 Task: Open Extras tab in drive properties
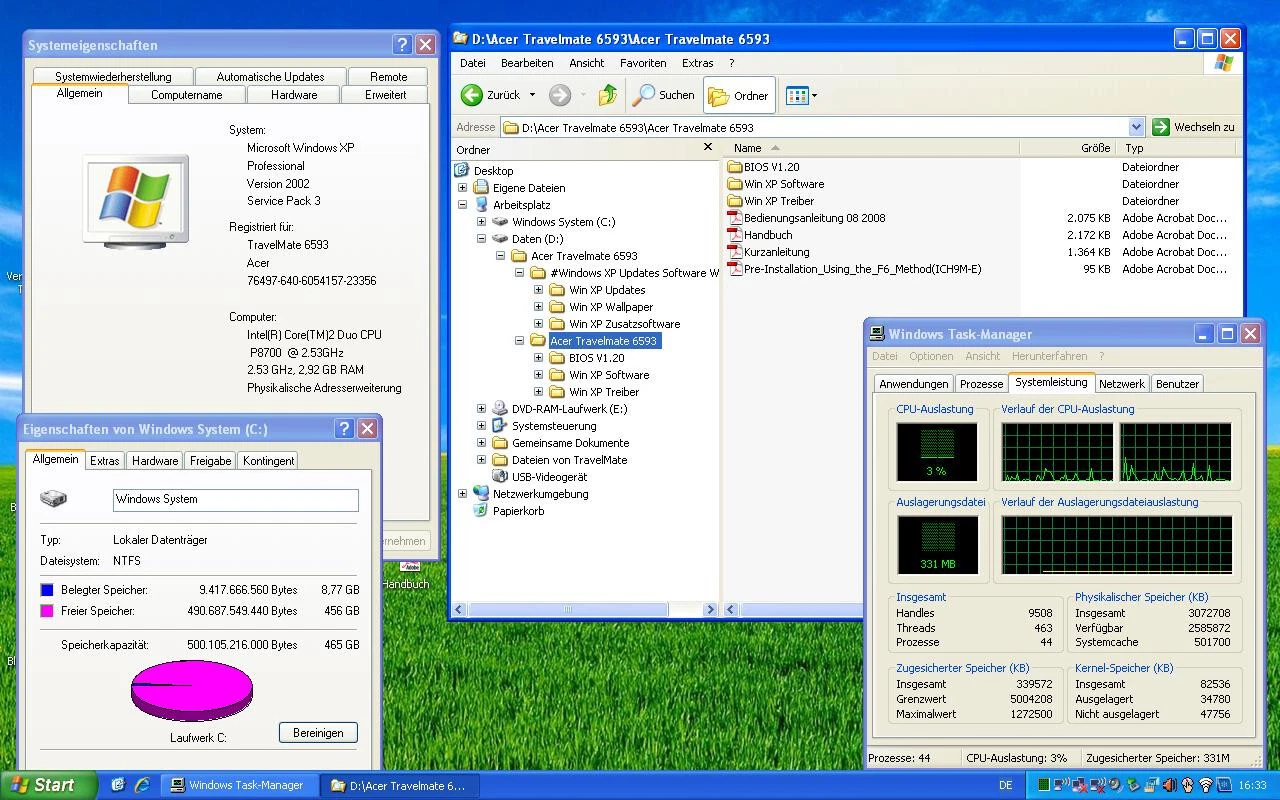click(104, 461)
